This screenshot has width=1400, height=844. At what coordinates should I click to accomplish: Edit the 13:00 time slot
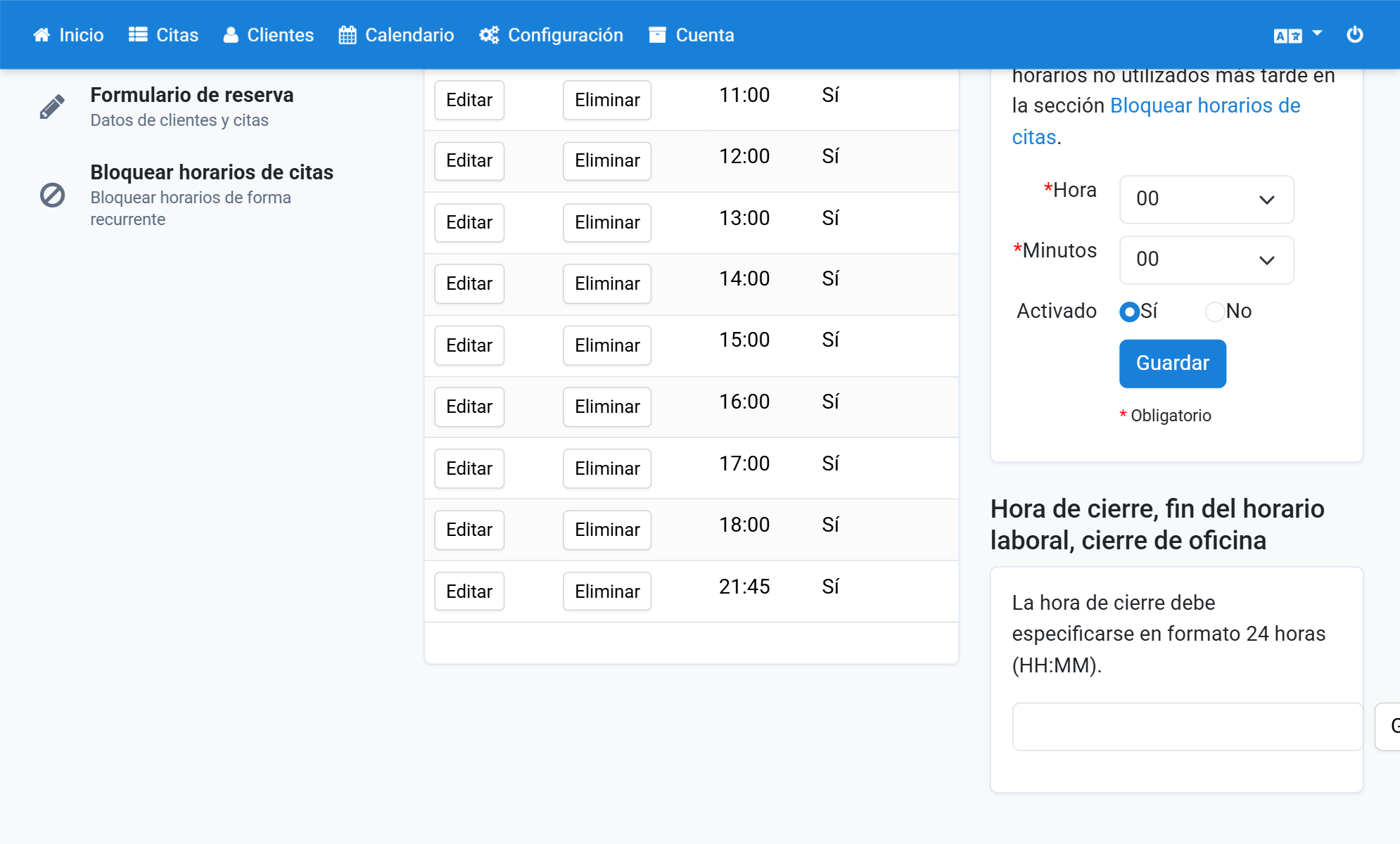coord(469,222)
